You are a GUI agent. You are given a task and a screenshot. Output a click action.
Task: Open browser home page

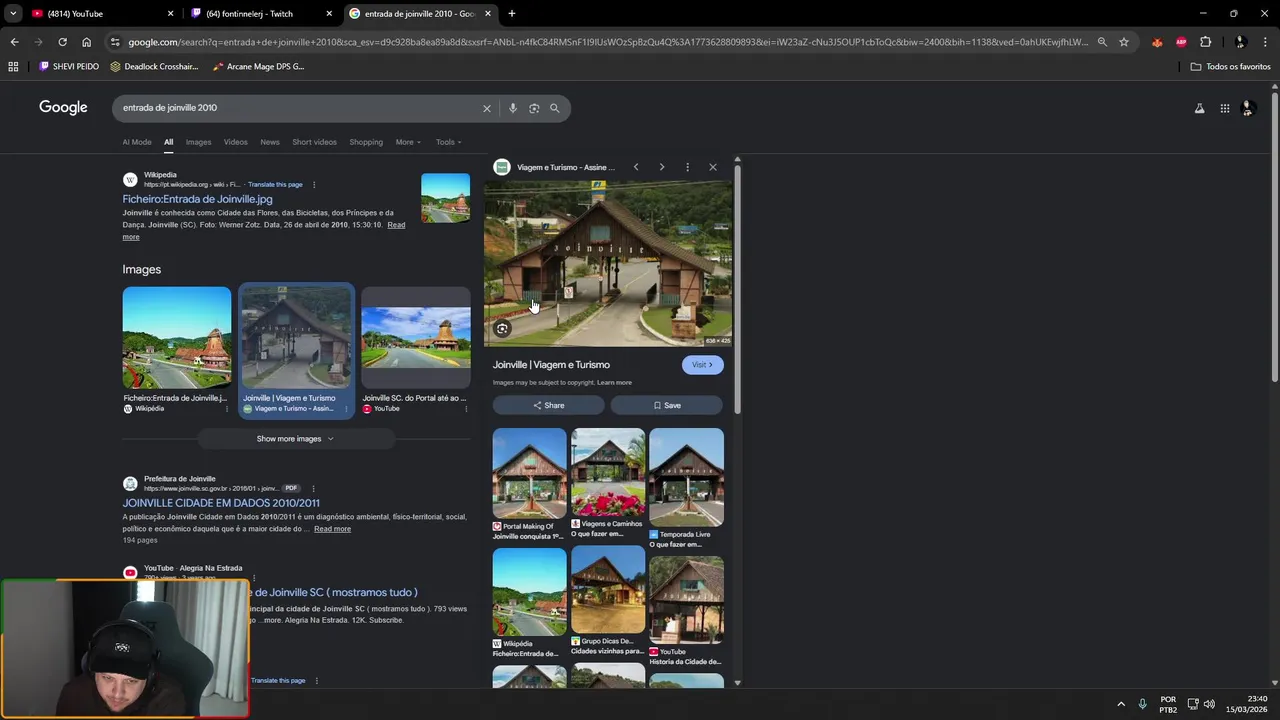click(86, 42)
